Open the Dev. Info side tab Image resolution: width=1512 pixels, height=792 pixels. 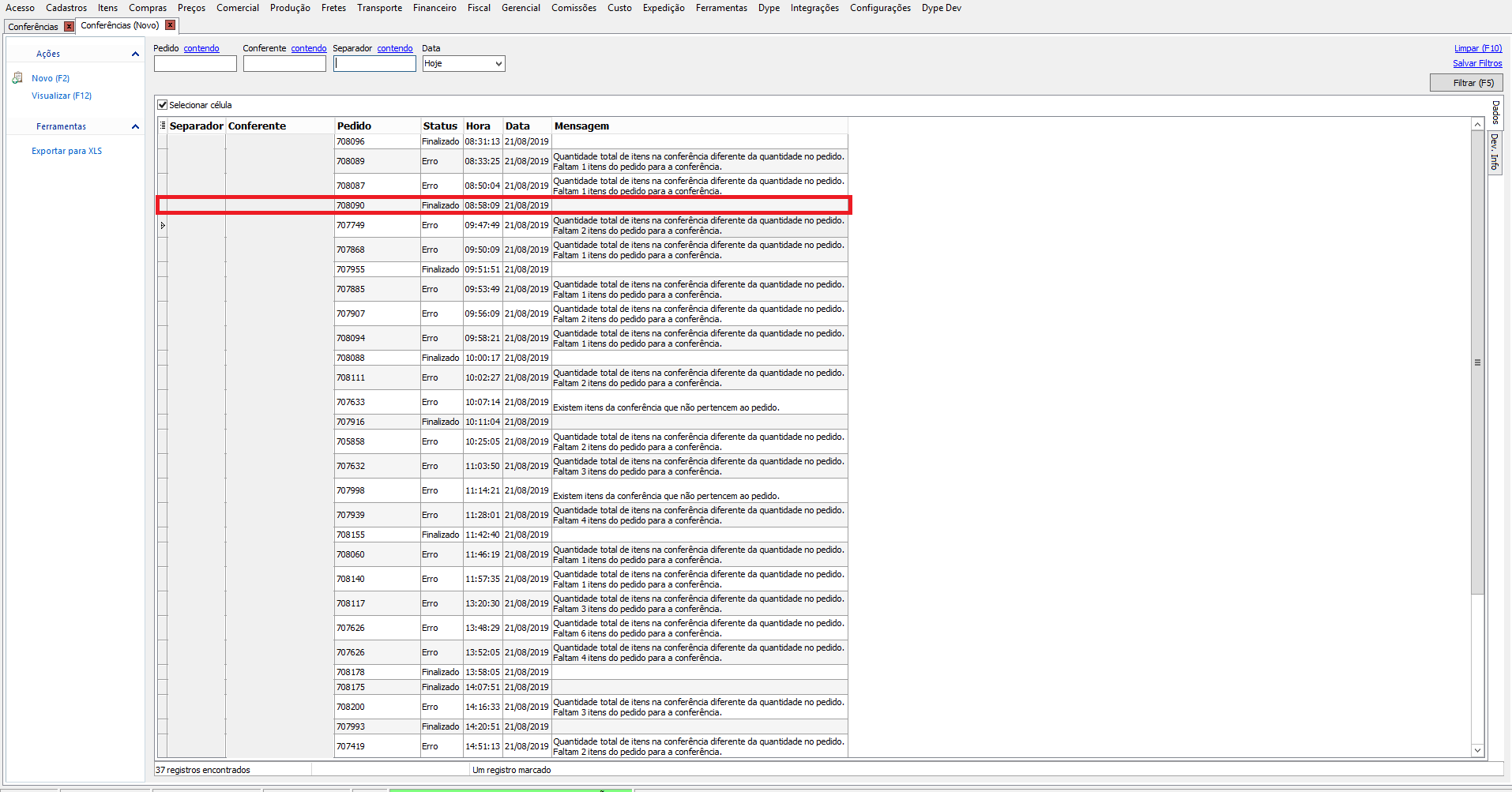pyautogui.click(x=1495, y=152)
